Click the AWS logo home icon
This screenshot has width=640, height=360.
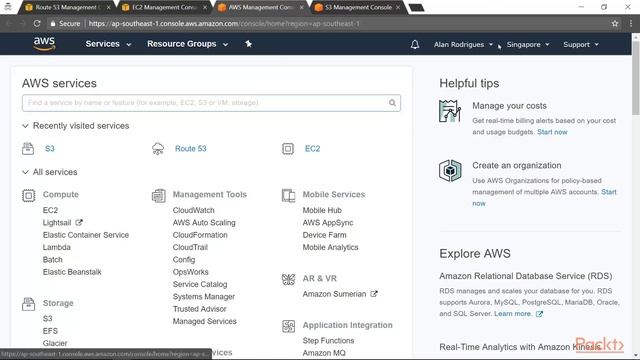pos(44,44)
